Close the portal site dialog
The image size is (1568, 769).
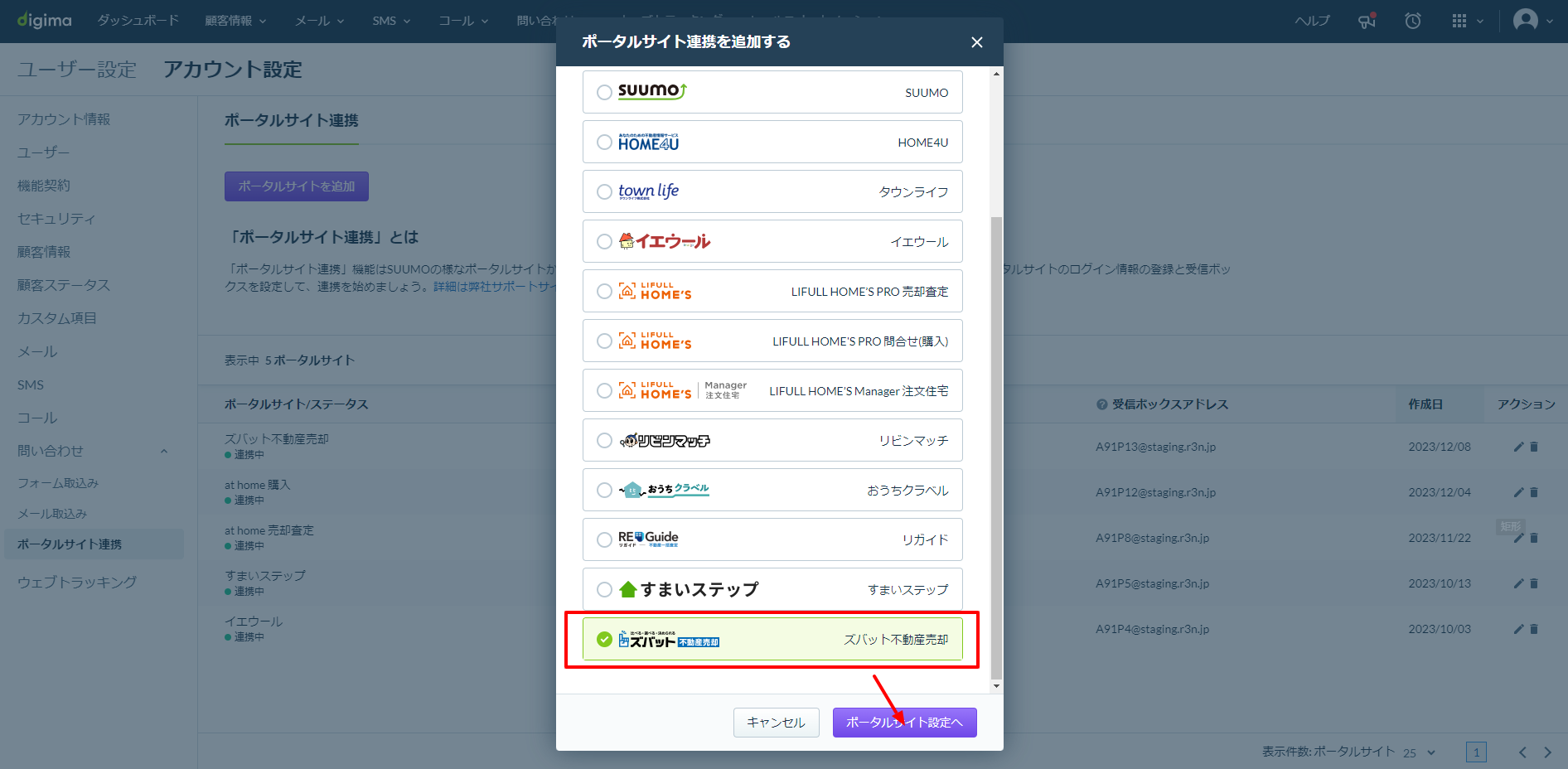coord(977,42)
